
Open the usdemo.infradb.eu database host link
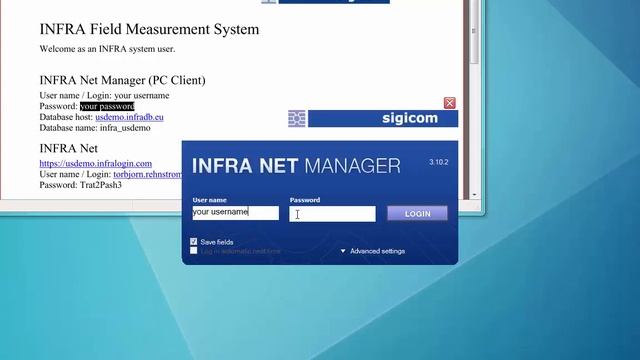pos(129,117)
